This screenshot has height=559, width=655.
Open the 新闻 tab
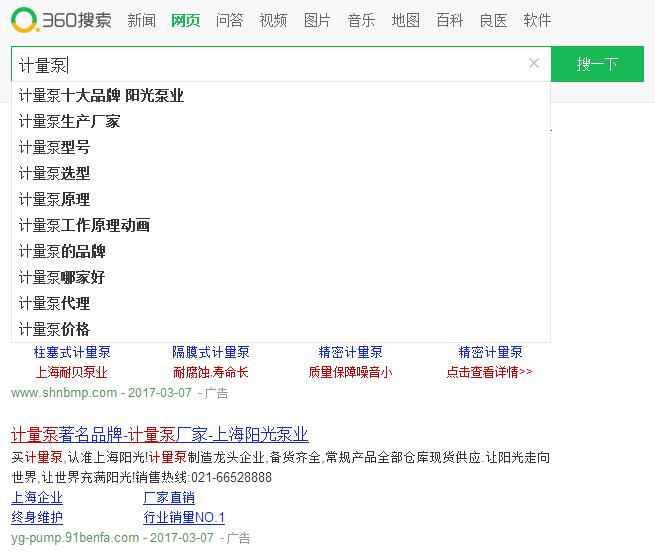click(x=142, y=20)
